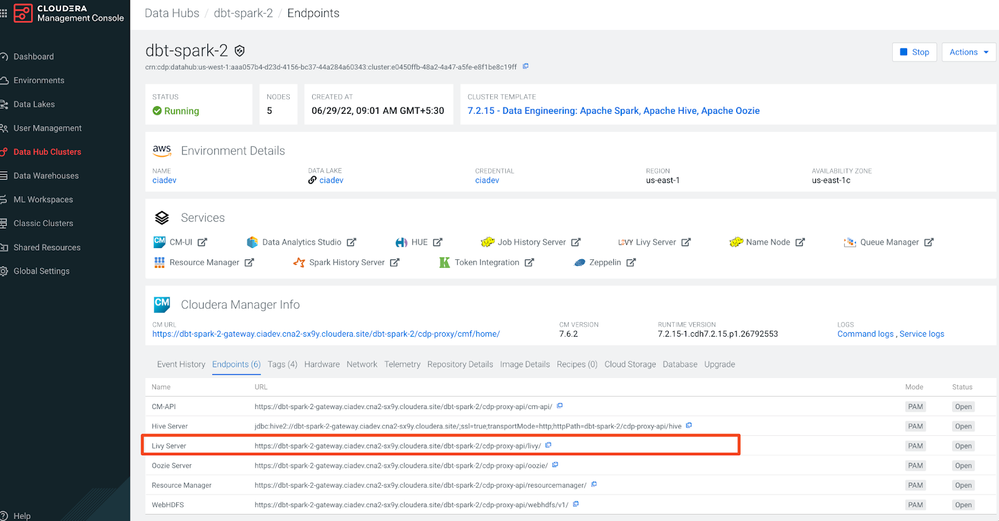The width and height of the screenshot is (999, 521).
Task: Stop the dbt-spark-2 cluster
Action: [x=914, y=52]
